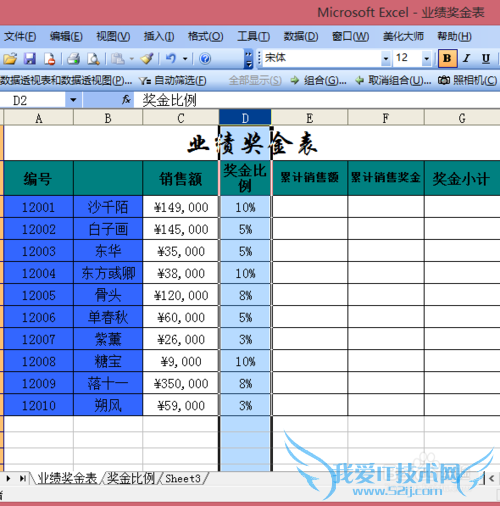
Task: Click the Open folder icon in toolbar
Action: click(x=10, y=59)
